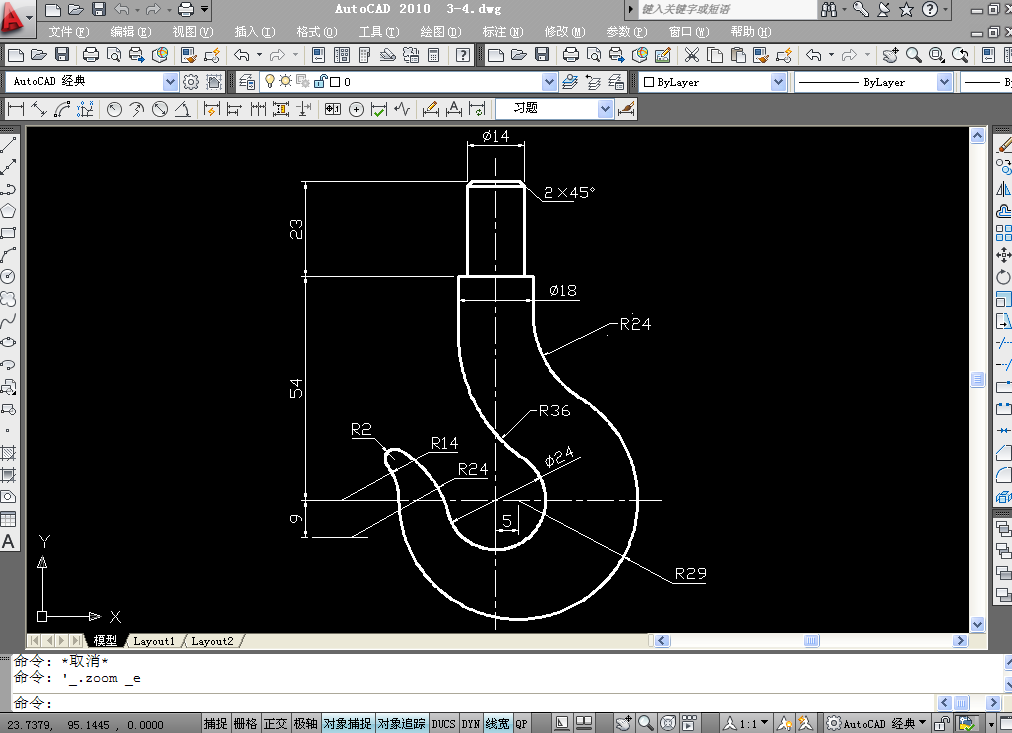Open the Layer Properties Manager
1012x733 pixels.
247,82
